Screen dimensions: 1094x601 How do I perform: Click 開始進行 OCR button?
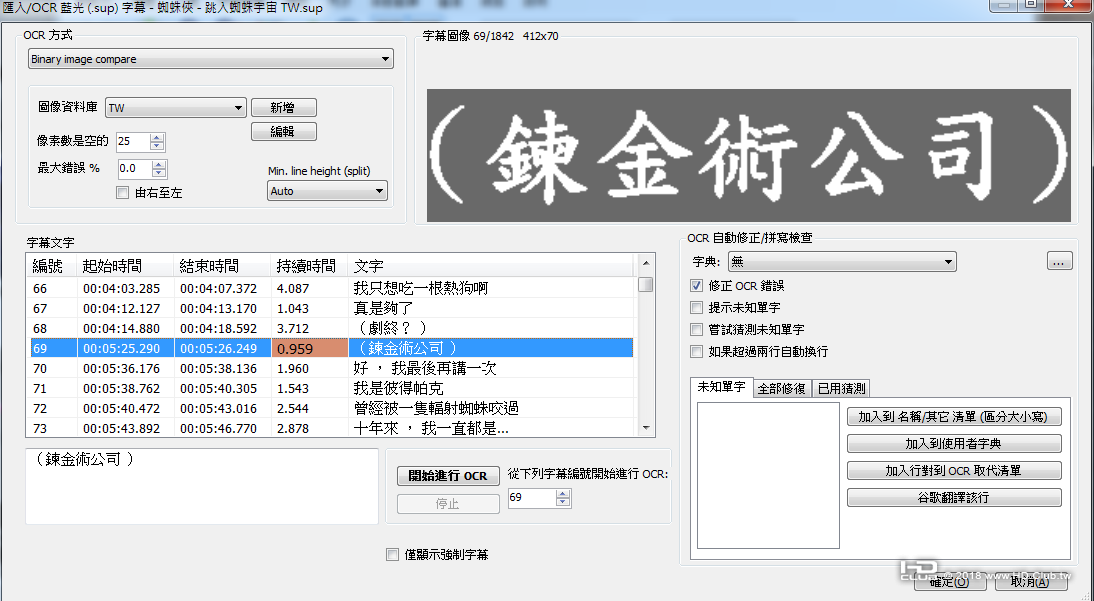coord(448,475)
